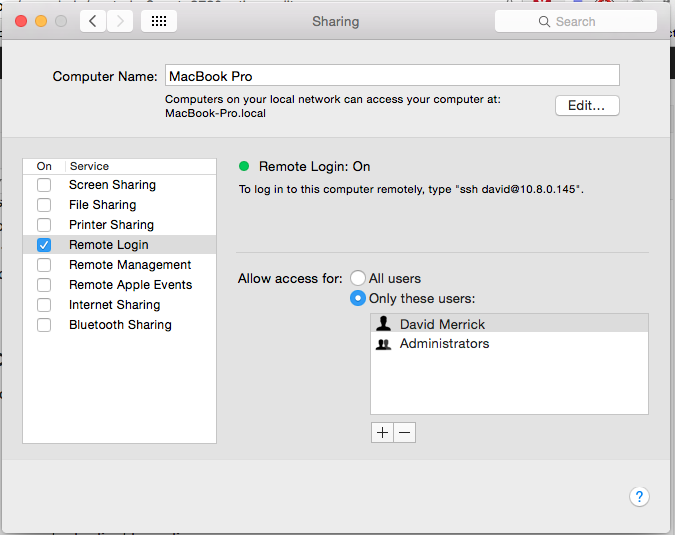Screen dimensions: 675x535
Task: Enable the Remote Apple Events checkbox
Action: 44,285
